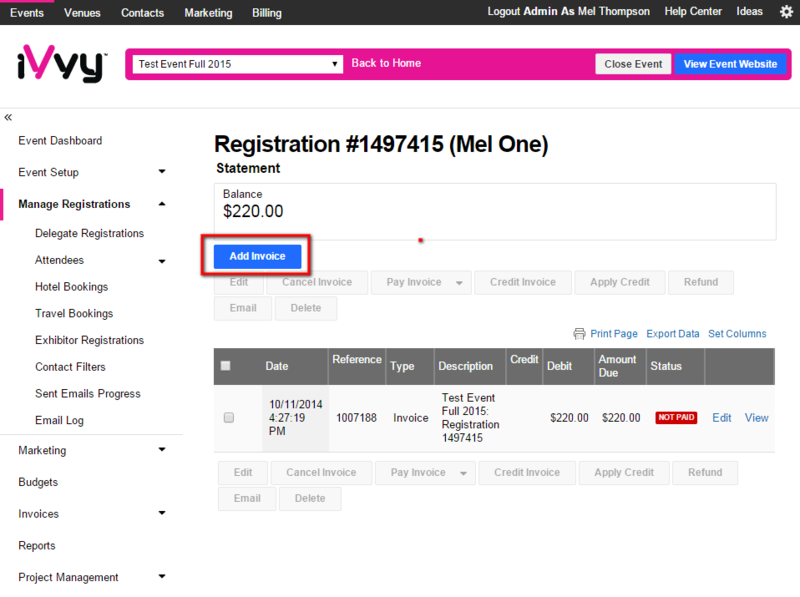Sort table by Status column header
Viewport: 800px width, 597px height.
(x=666, y=366)
